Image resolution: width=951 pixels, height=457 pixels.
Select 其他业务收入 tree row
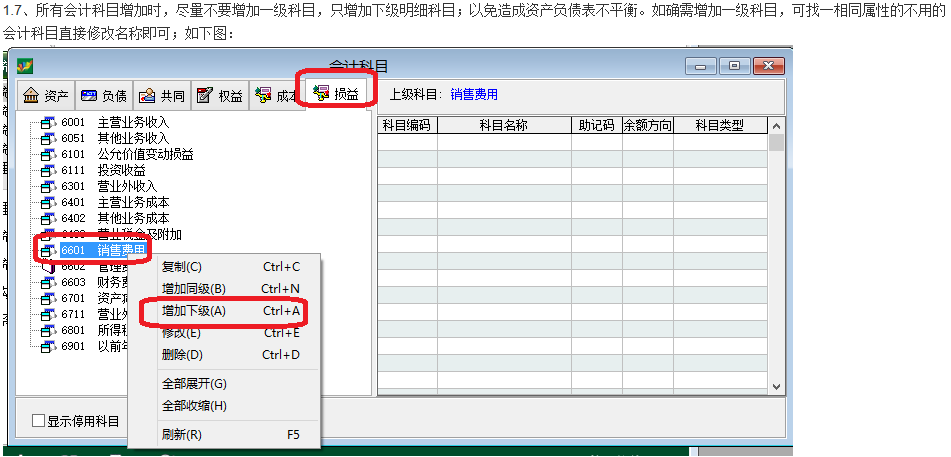pos(115,138)
